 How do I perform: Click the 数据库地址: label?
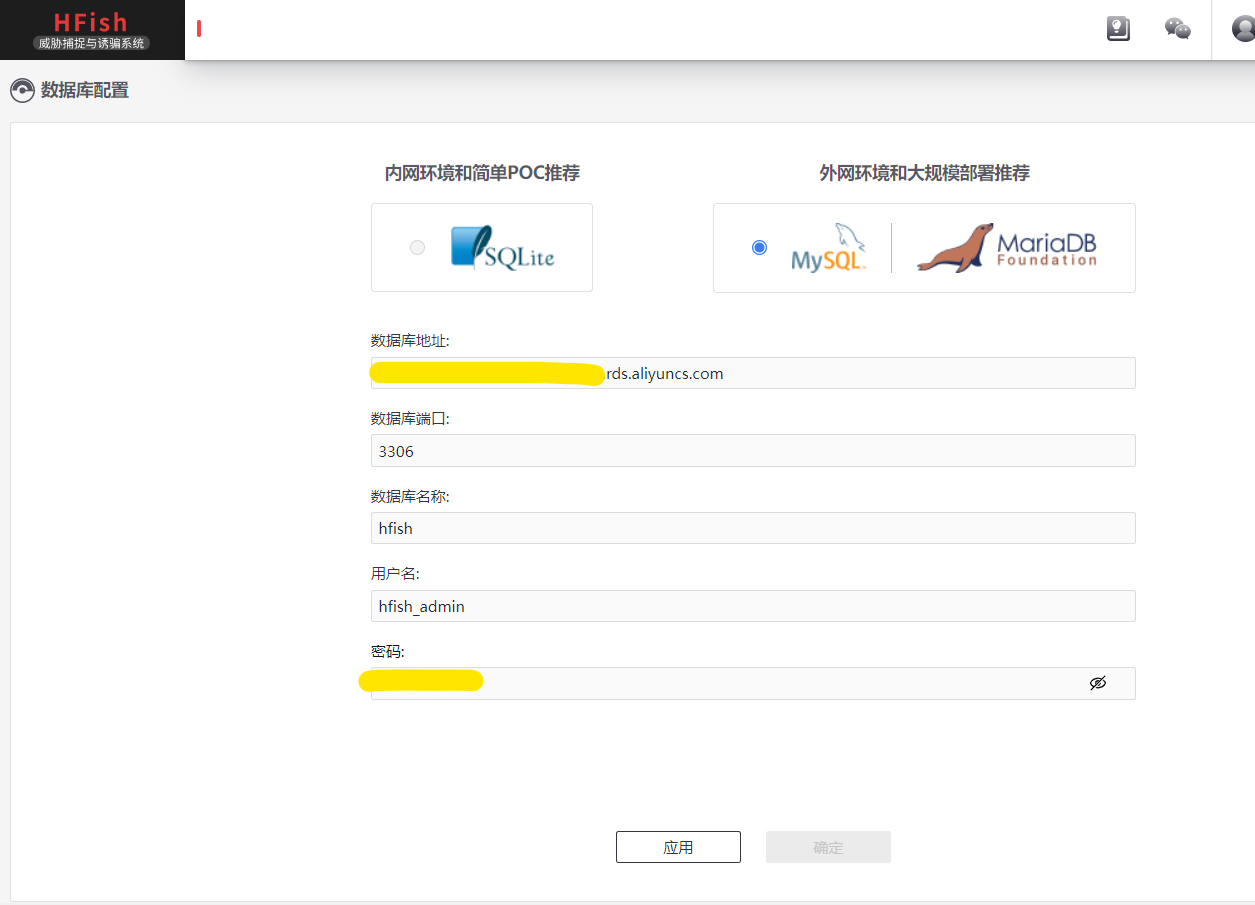(411, 341)
